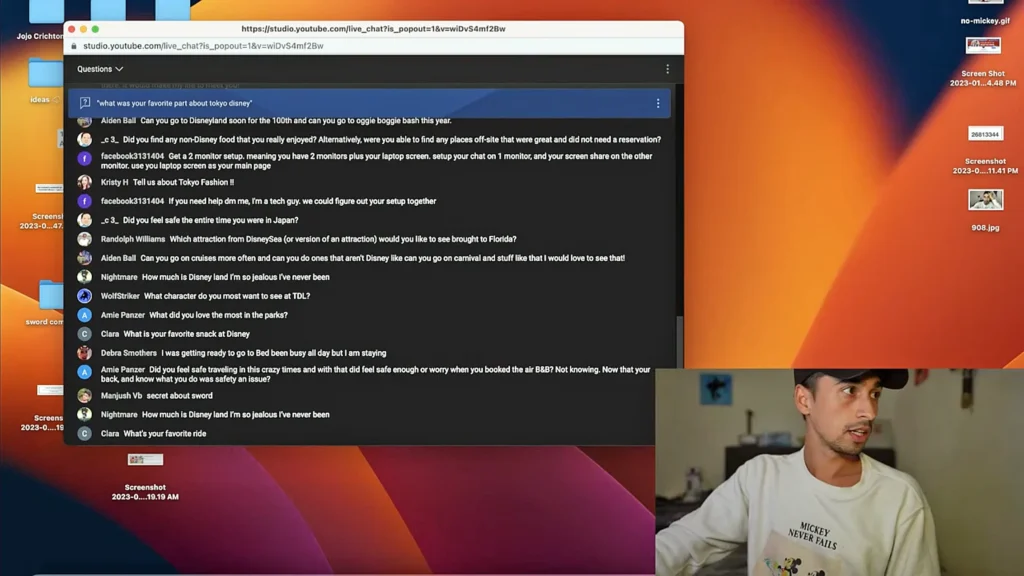Select pinned question 'what was your favorite part about tokyo disney'
This screenshot has width=1024, height=576.
pyautogui.click(x=369, y=103)
